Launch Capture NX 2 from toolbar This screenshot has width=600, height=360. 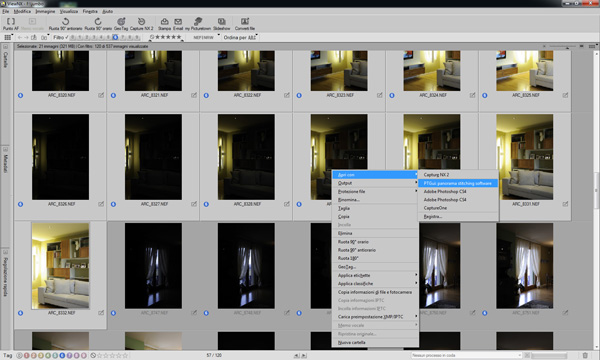pos(142,24)
